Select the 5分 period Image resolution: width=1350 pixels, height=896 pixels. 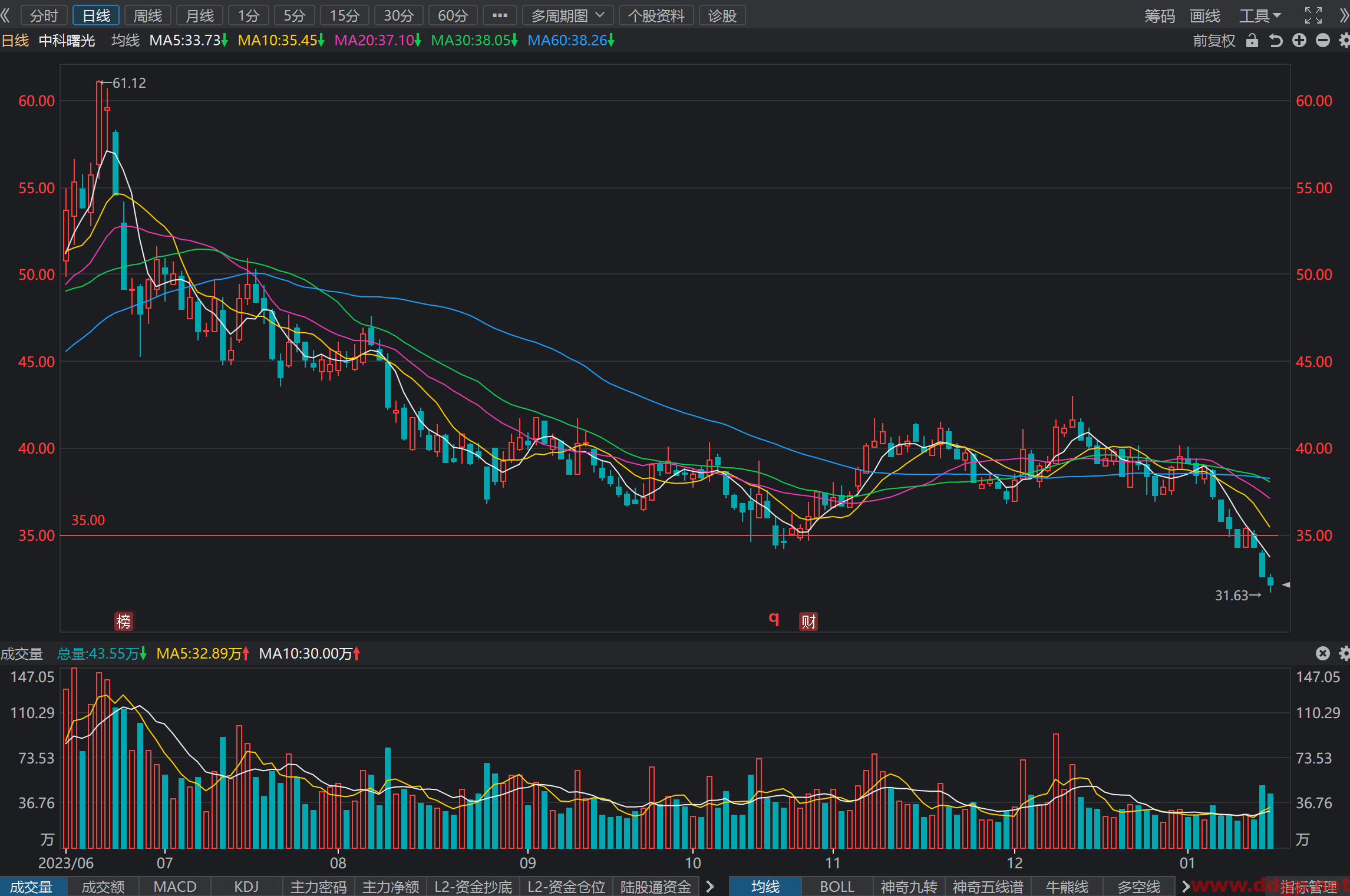tap(295, 15)
